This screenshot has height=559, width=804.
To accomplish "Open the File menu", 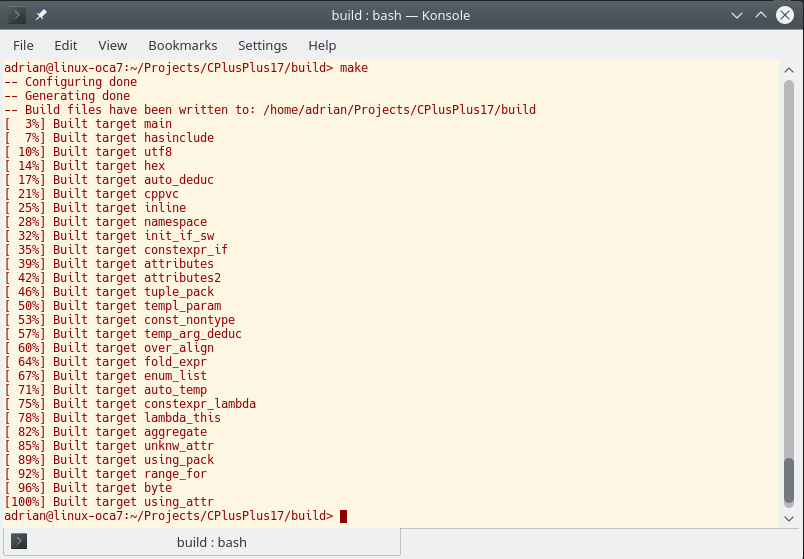I will point(23,46).
